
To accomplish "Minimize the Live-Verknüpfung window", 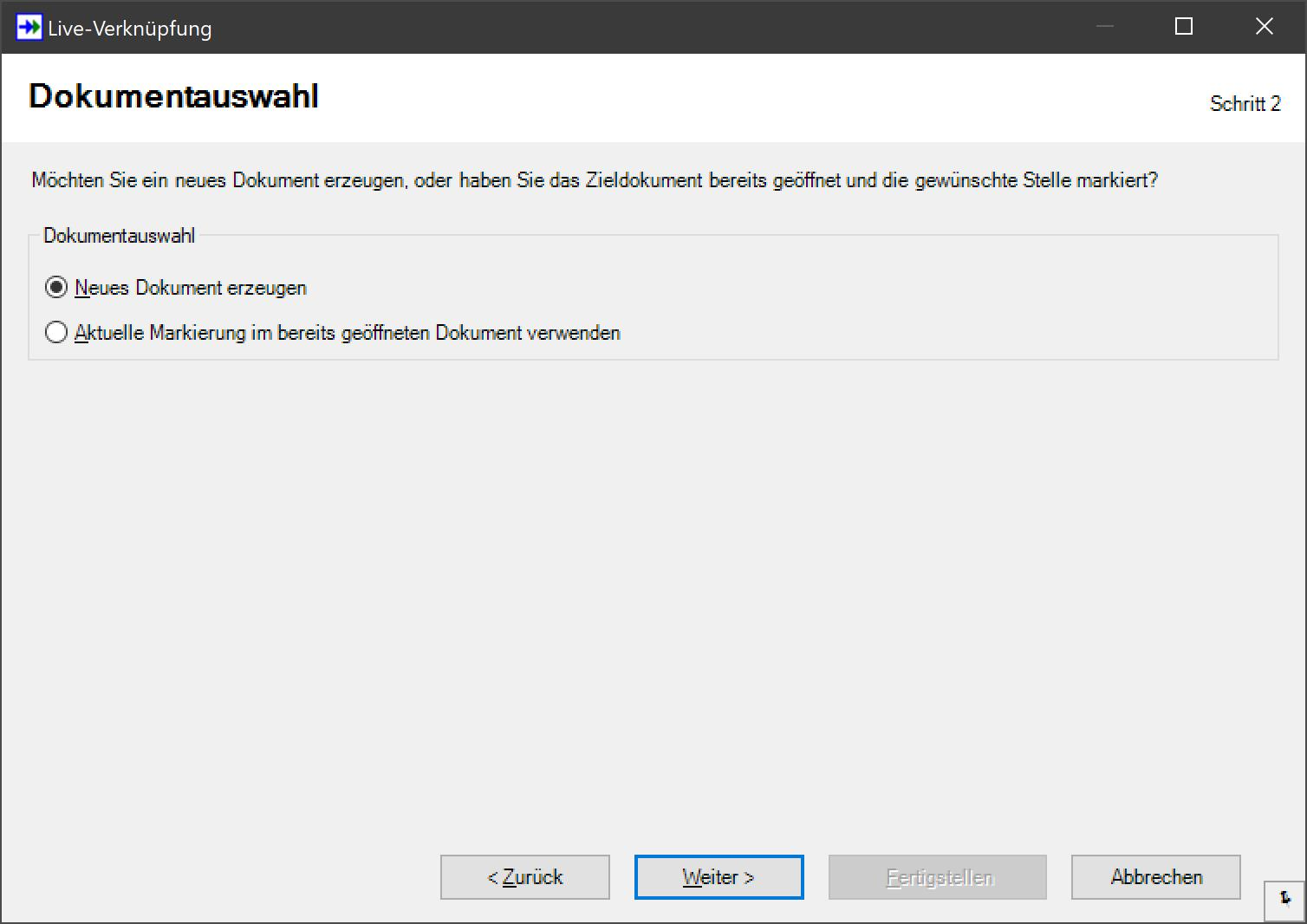I will [x=1104, y=27].
